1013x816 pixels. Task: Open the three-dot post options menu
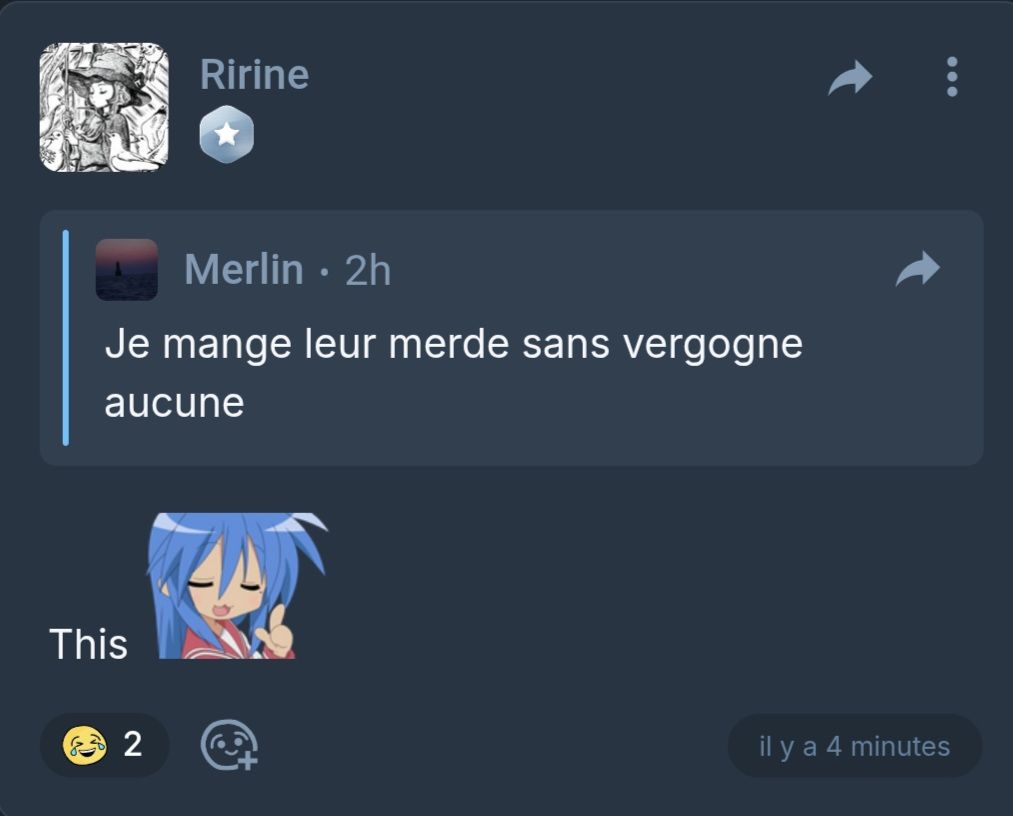[x=951, y=77]
